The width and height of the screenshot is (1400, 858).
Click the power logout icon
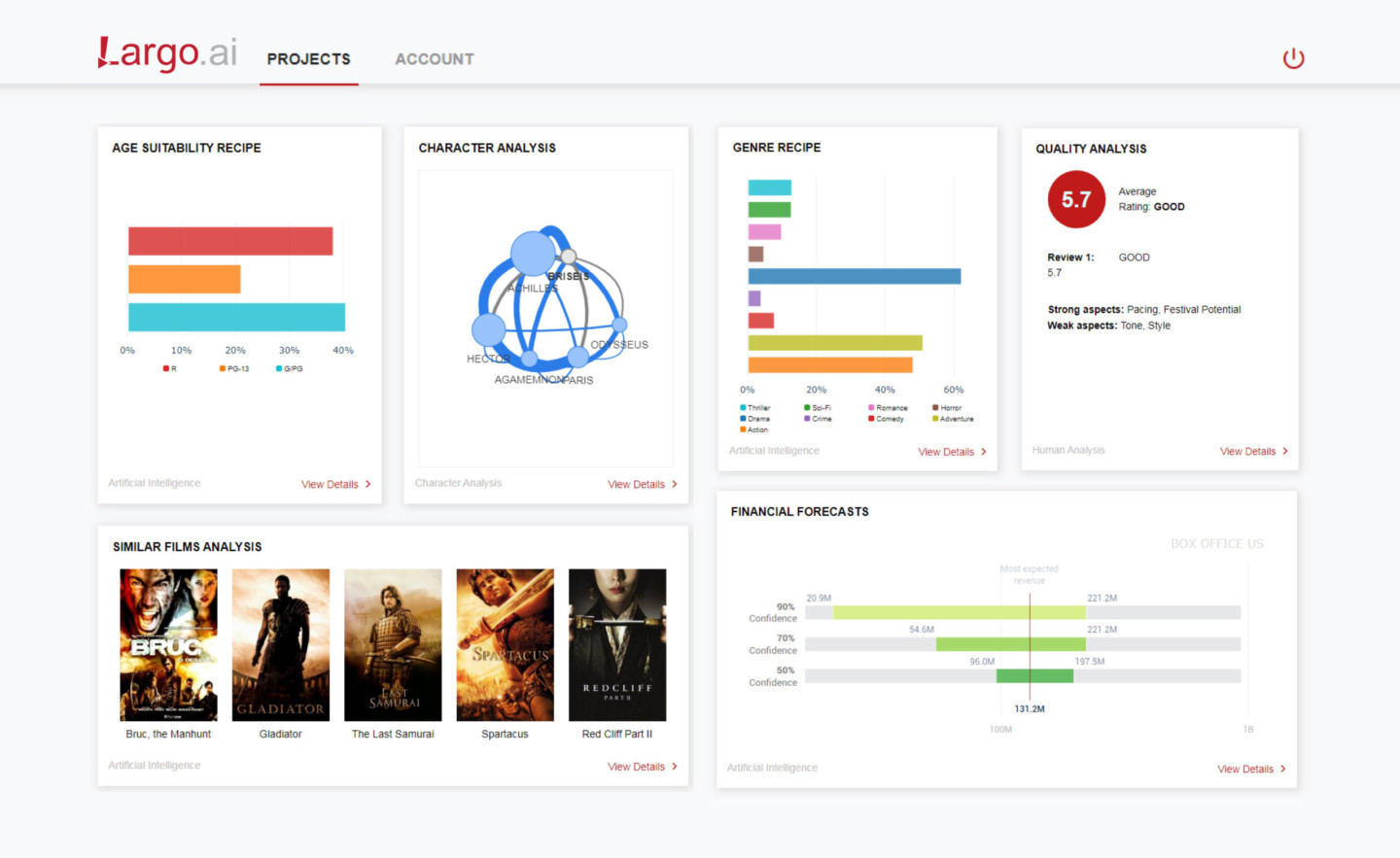pos(1293,57)
